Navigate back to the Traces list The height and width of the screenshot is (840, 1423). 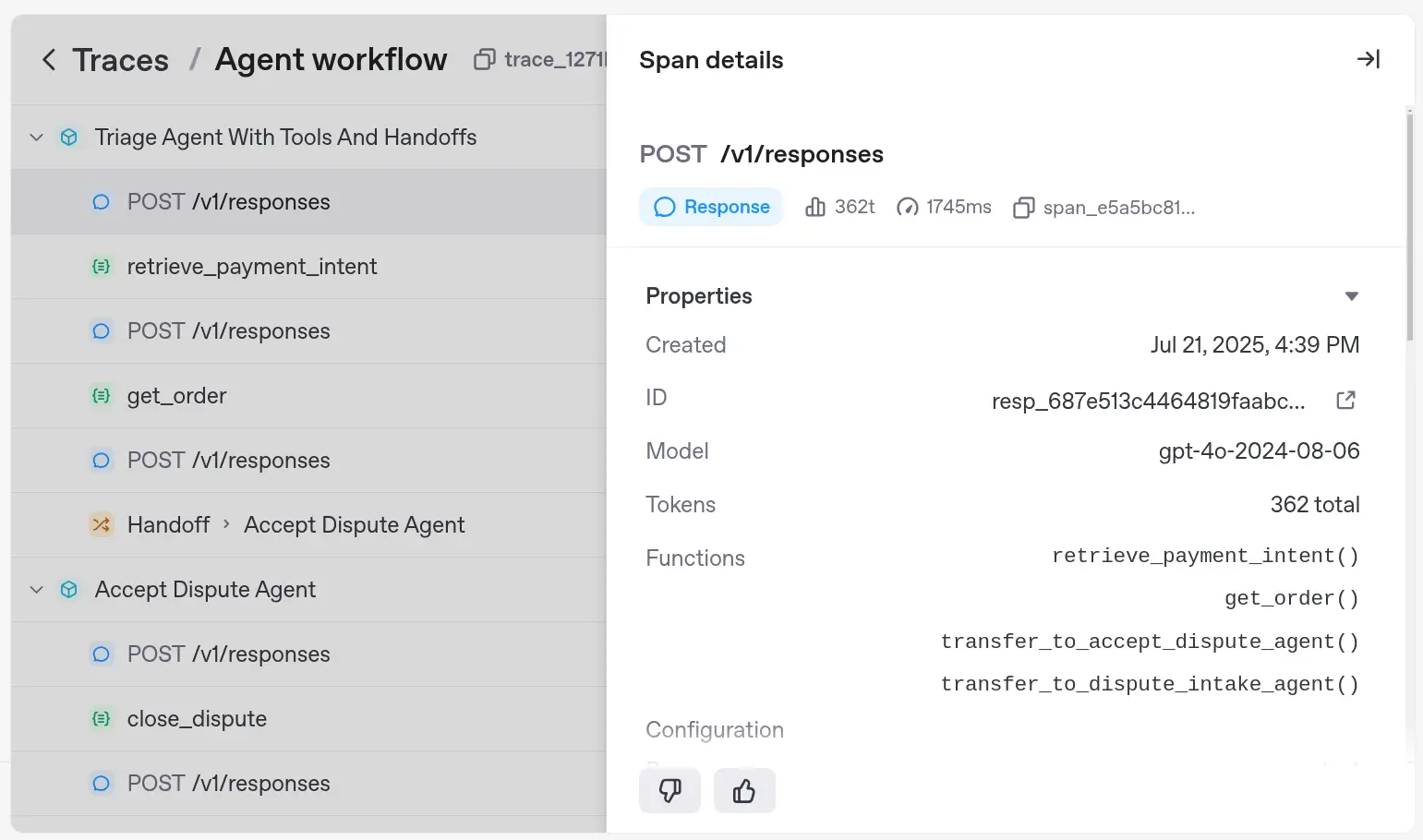click(x=121, y=59)
